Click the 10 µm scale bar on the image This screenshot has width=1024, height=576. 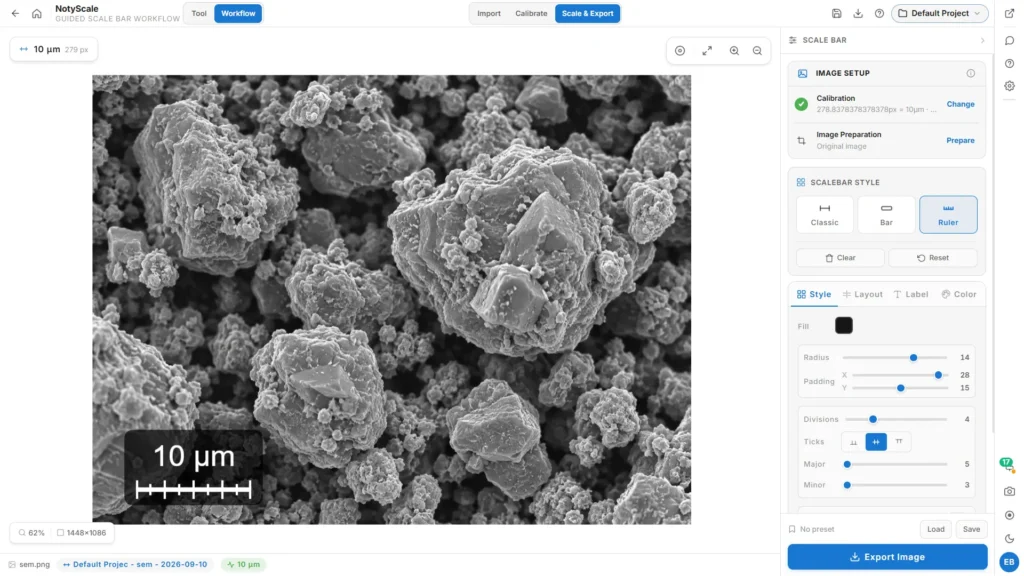tap(193, 469)
